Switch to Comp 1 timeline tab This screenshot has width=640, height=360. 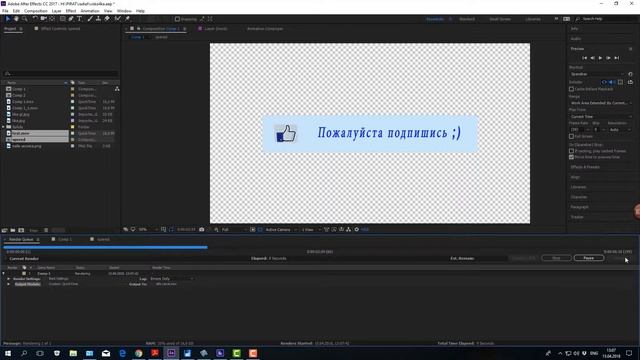coord(64,240)
